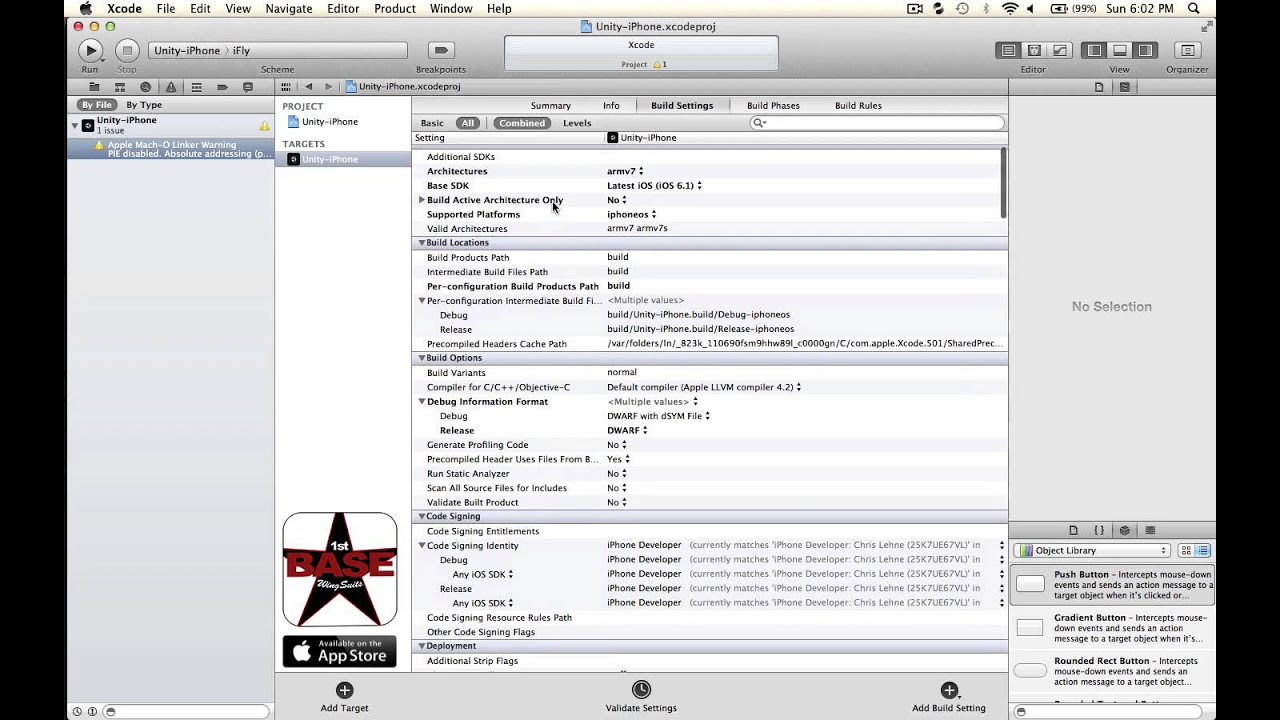This screenshot has width=1280, height=720.
Task: Select the Standard editor button
Action: 1008,50
